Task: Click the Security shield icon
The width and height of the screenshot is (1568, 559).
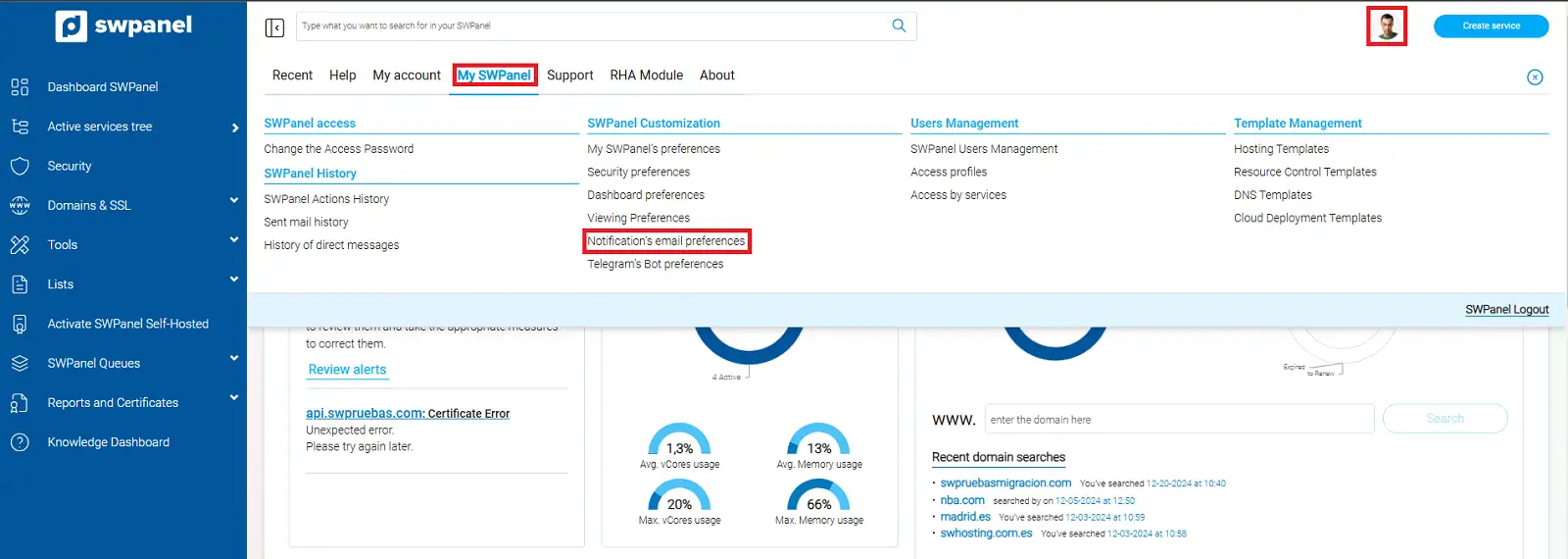Action: point(20,166)
